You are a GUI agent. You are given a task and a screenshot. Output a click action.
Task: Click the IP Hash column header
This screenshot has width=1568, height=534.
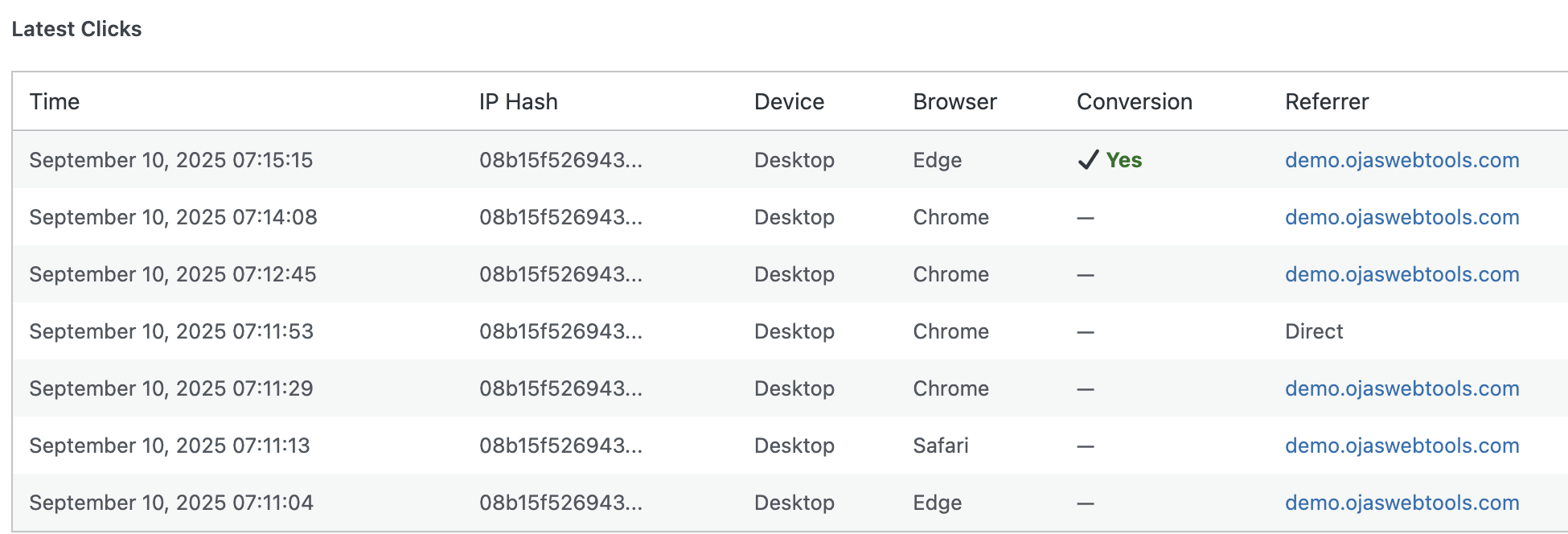pyautogui.click(x=518, y=101)
